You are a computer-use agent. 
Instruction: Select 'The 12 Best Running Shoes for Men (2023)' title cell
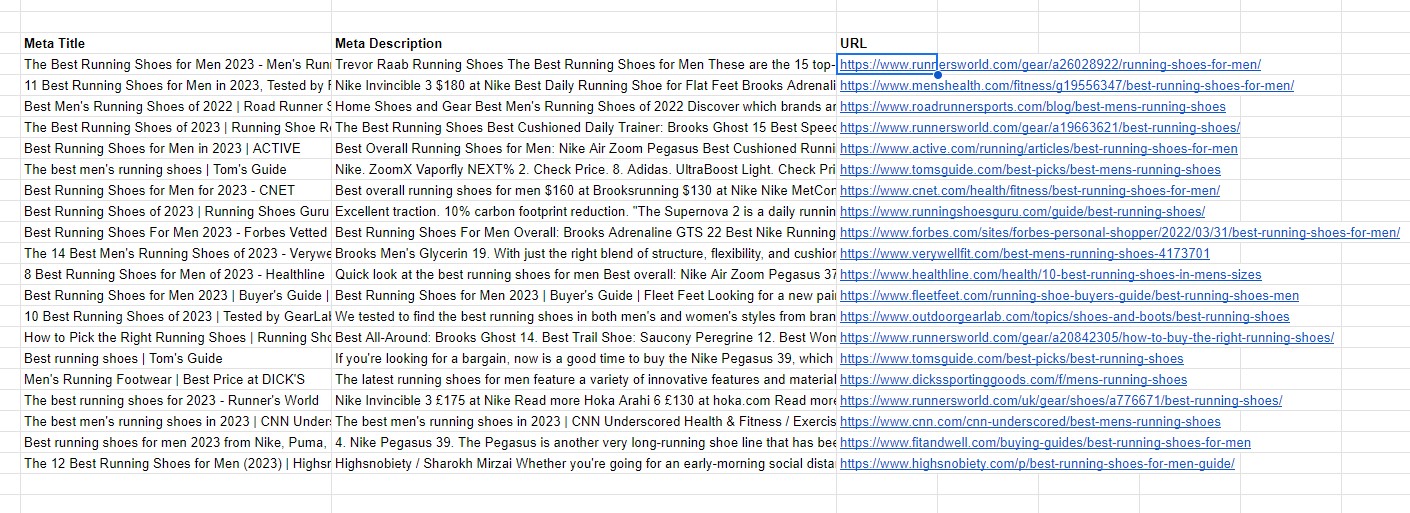click(177, 464)
